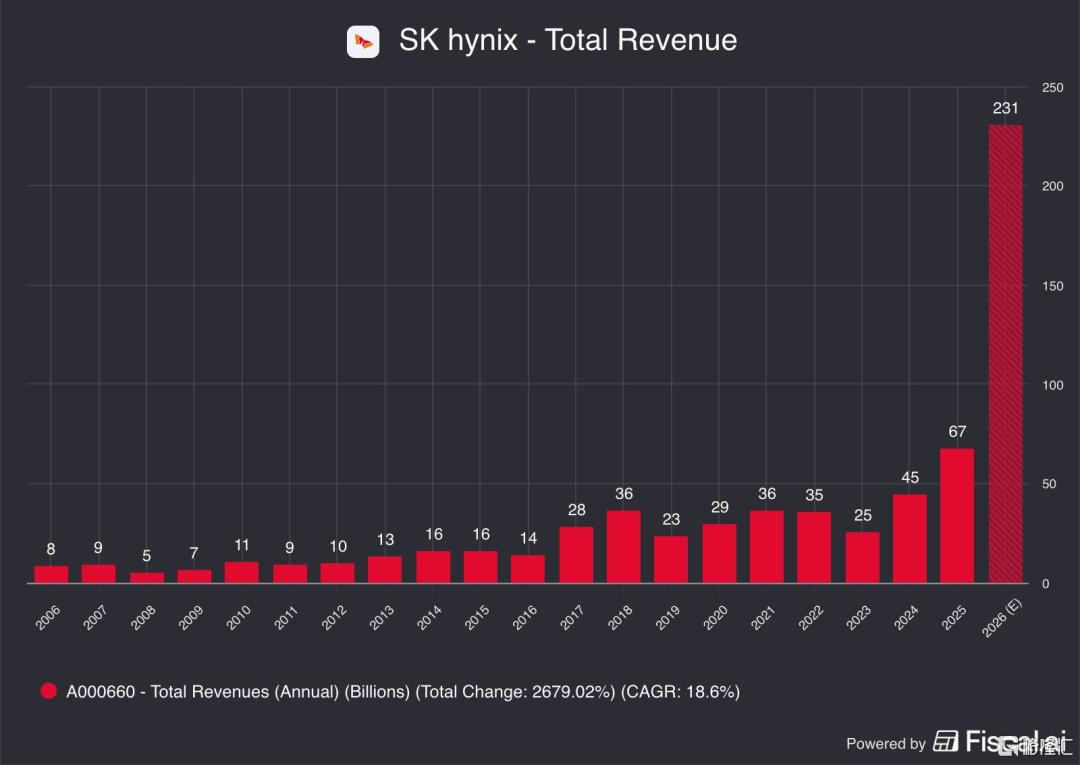
Task: Click the 14 value label
Action: [x=528, y=538]
